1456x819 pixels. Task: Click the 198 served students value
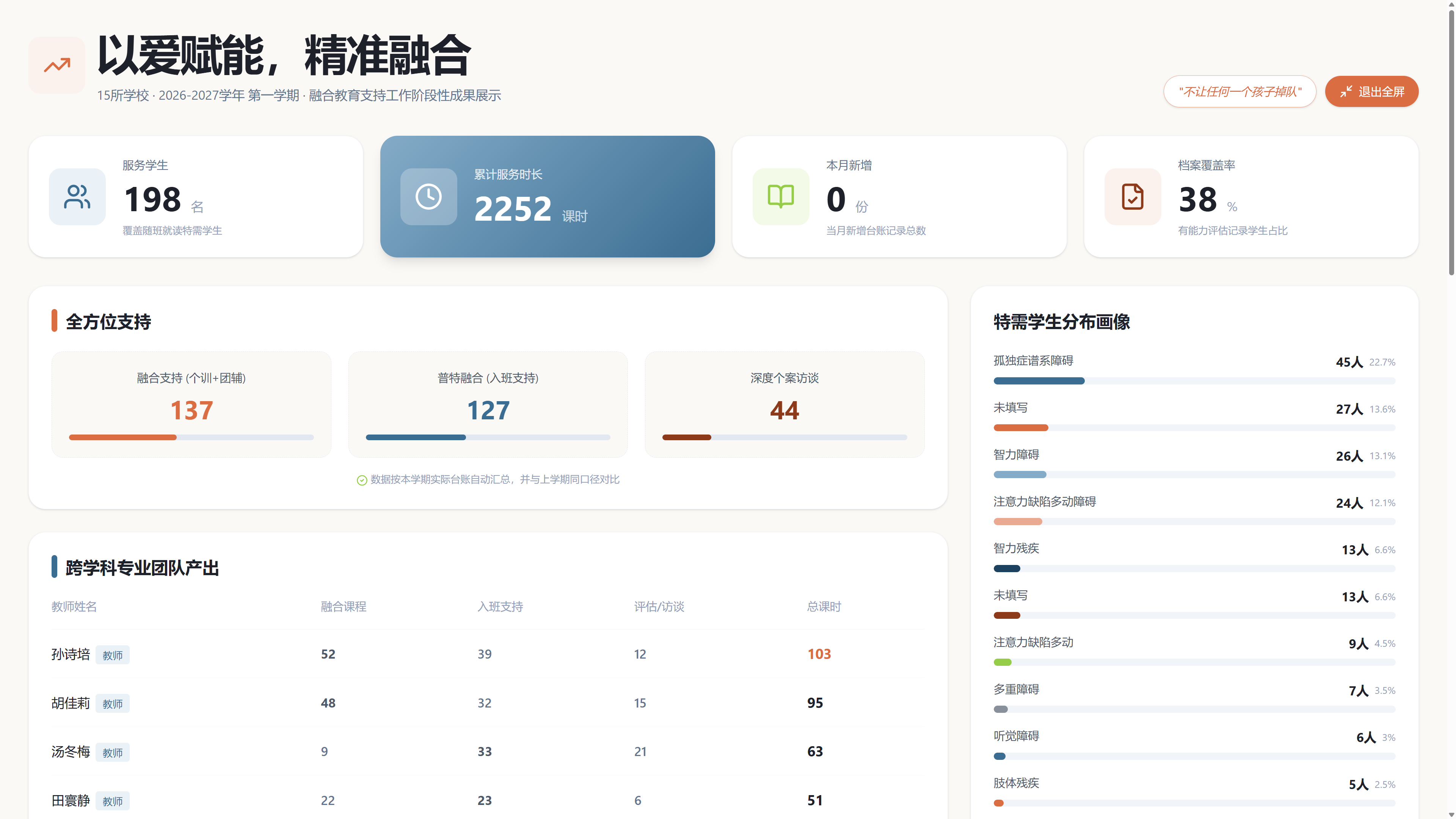tap(152, 199)
